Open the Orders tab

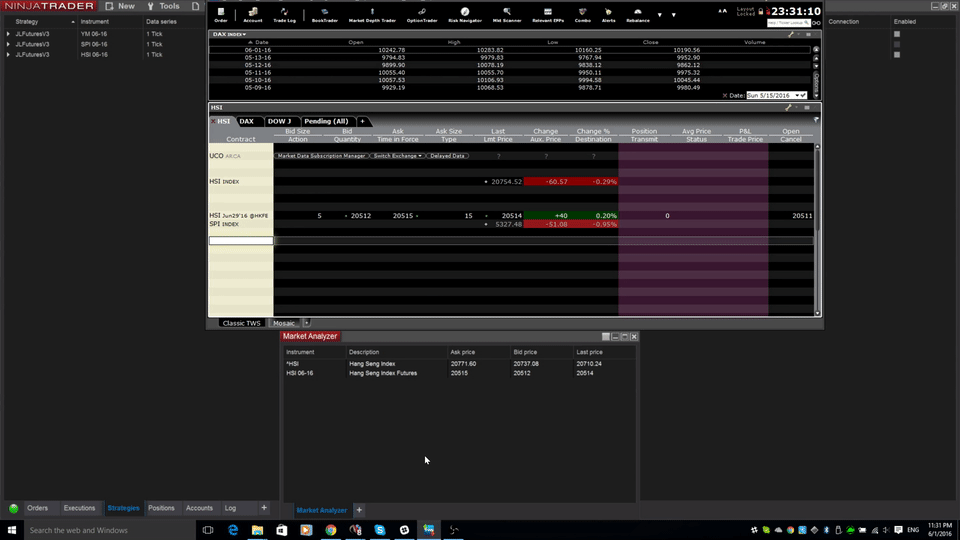(x=37, y=508)
